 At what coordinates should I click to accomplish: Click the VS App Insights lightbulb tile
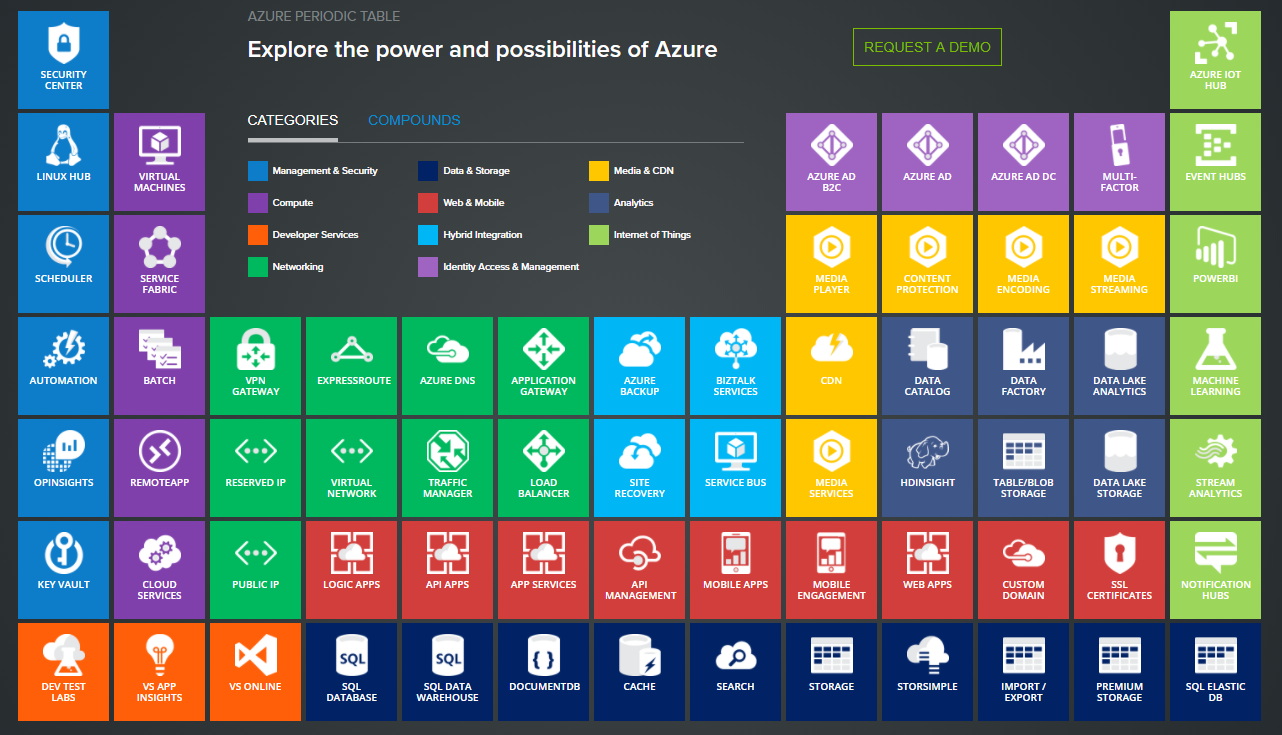tap(159, 671)
